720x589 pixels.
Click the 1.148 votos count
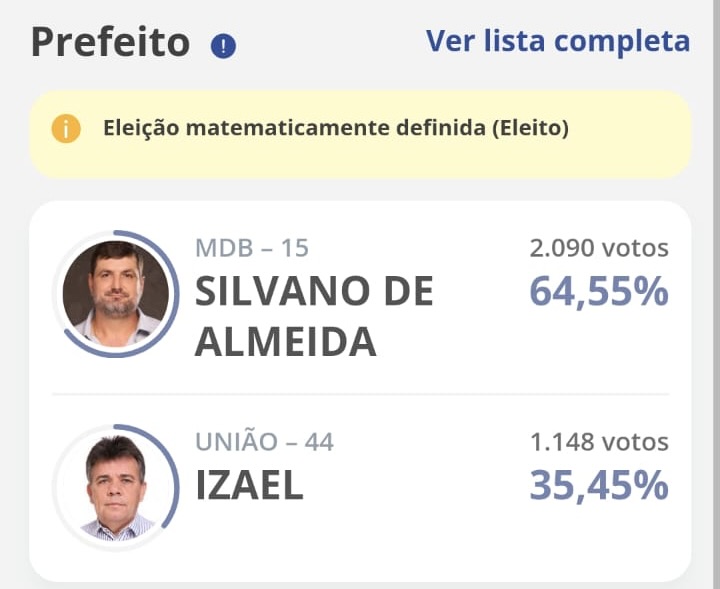click(599, 441)
